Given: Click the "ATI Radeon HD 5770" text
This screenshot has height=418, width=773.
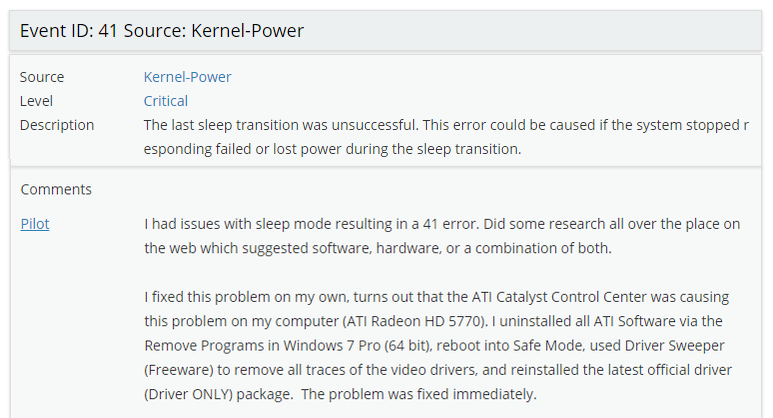Looking at the screenshot, I should (431, 322).
